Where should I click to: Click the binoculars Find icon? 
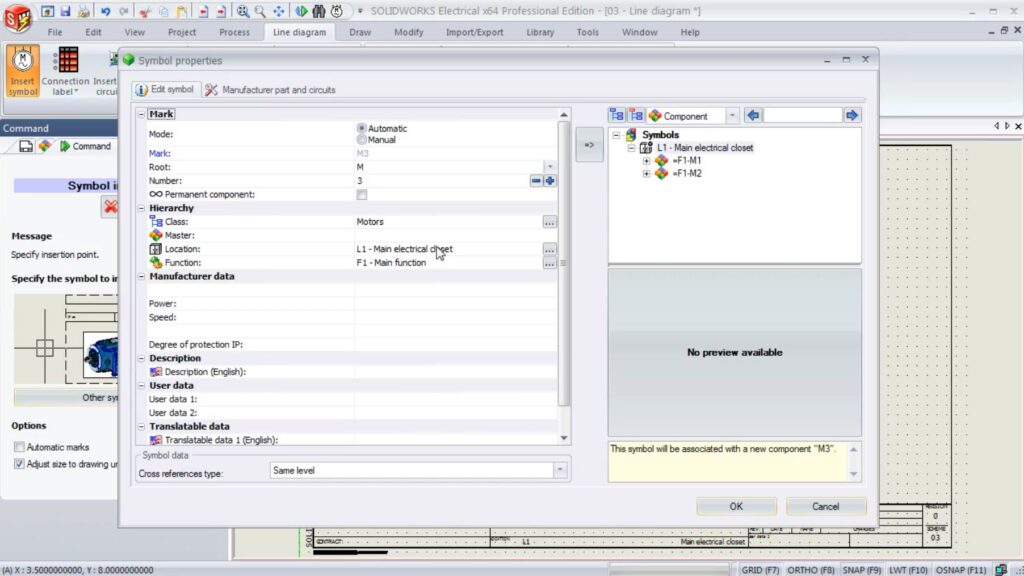[319, 11]
